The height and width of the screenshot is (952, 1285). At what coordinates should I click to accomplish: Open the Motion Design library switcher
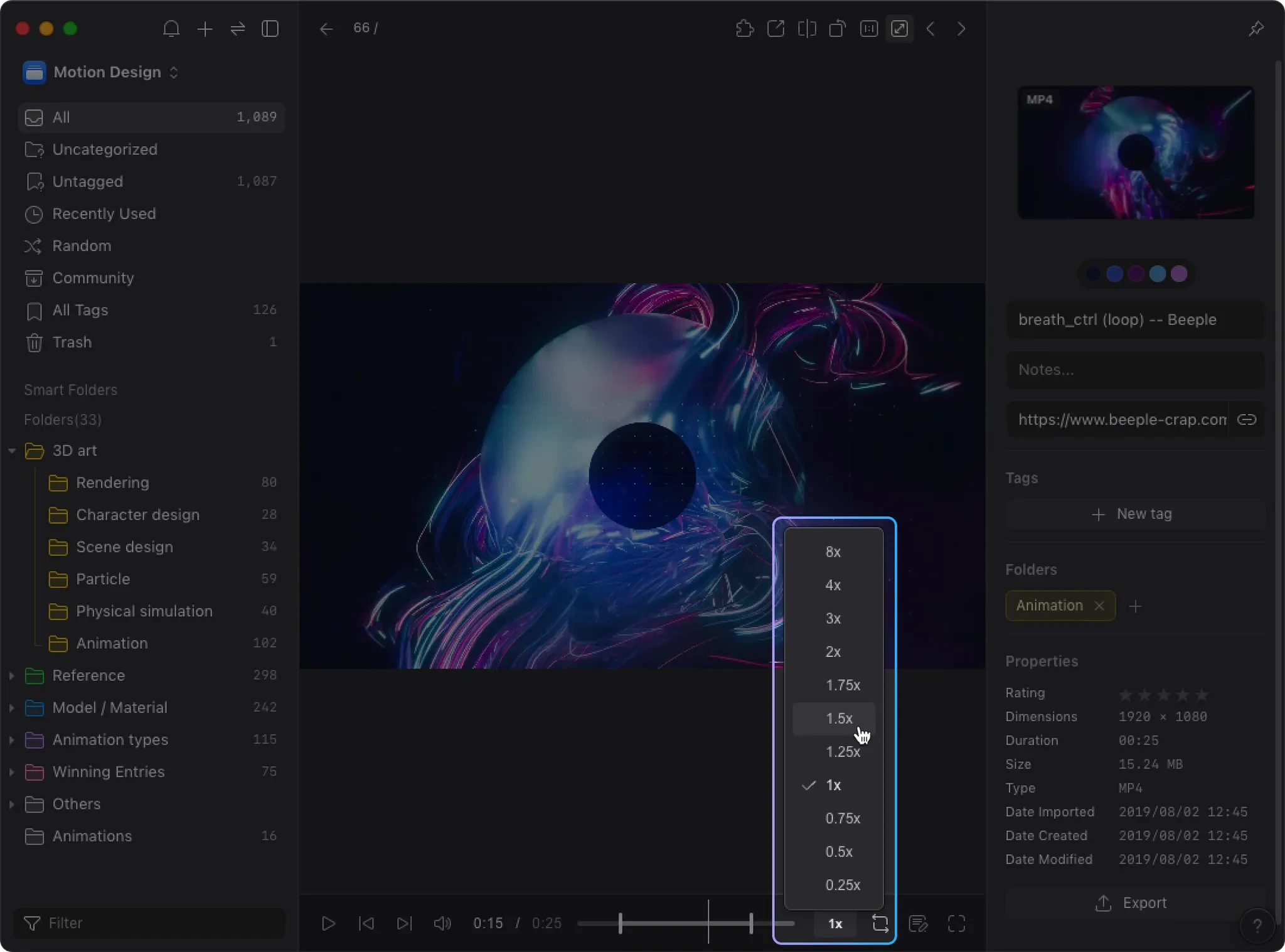101,72
